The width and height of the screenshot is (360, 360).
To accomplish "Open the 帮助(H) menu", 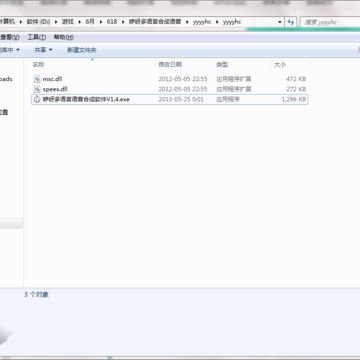I will (x=64, y=37).
